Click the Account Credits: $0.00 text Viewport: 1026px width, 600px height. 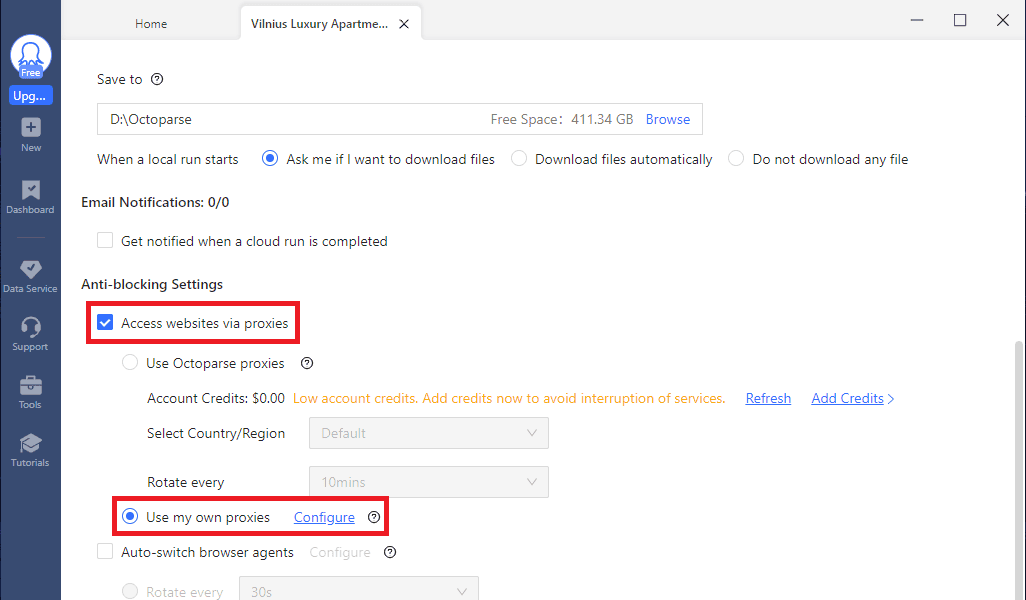click(x=216, y=398)
